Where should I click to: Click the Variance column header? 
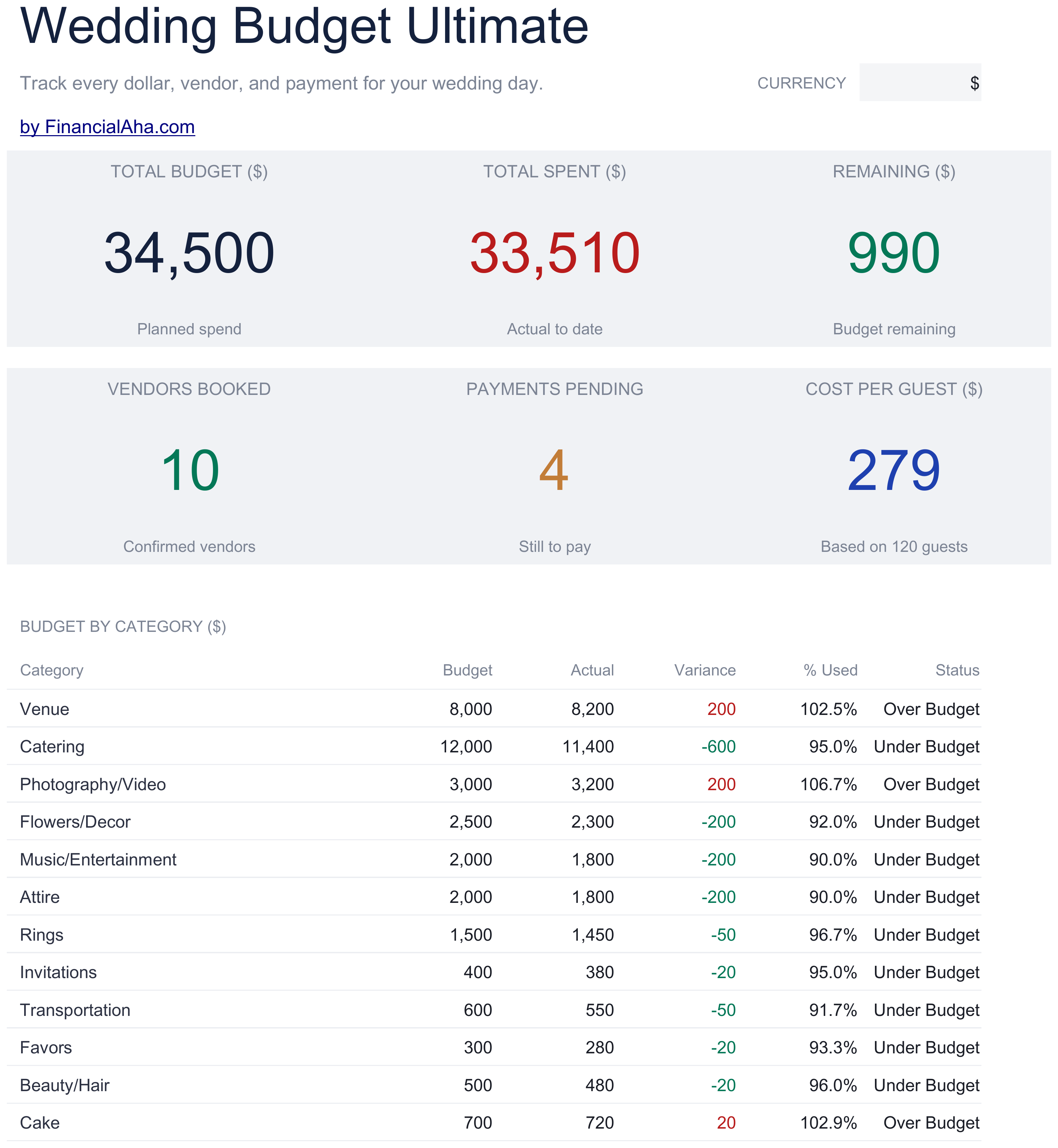(x=705, y=670)
